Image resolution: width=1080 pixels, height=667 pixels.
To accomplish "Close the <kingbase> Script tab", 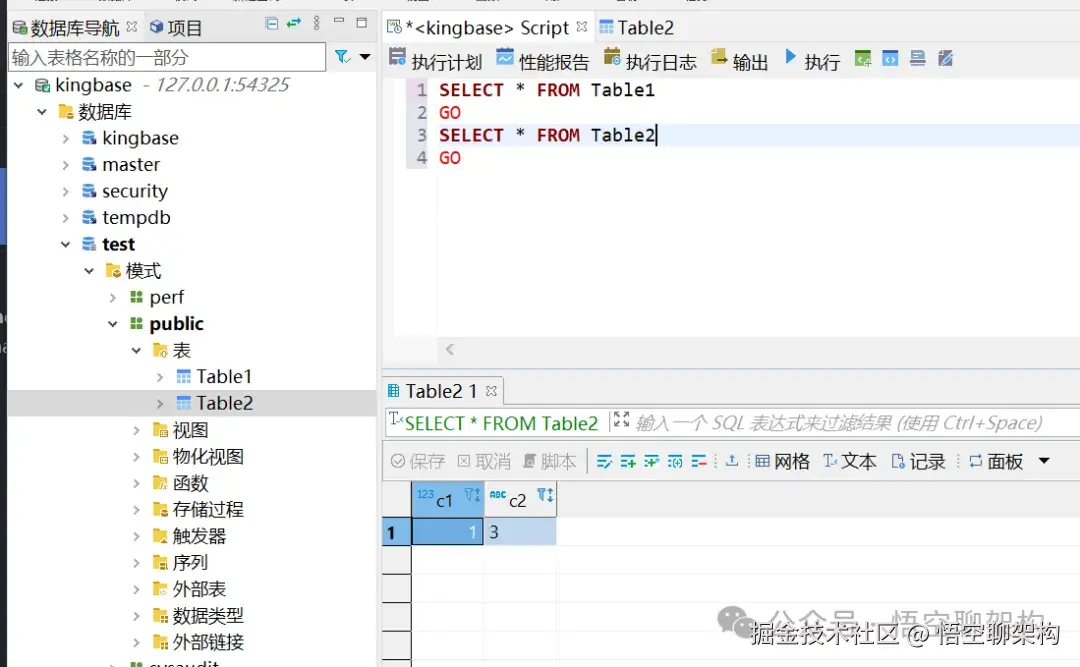I will tap(582, 26).
